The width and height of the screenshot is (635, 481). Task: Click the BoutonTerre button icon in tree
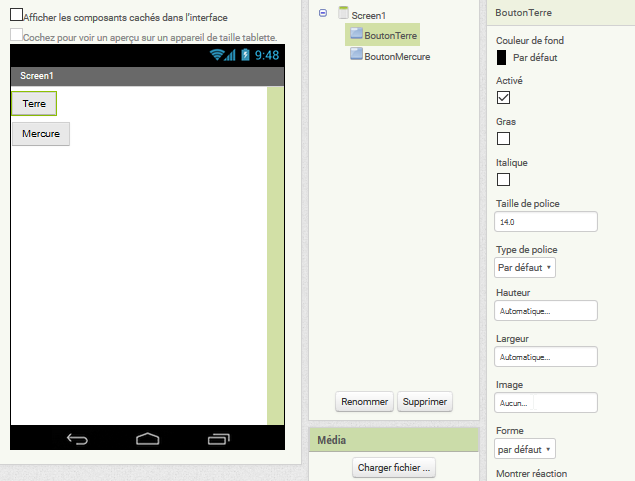(x=356, y=35)
